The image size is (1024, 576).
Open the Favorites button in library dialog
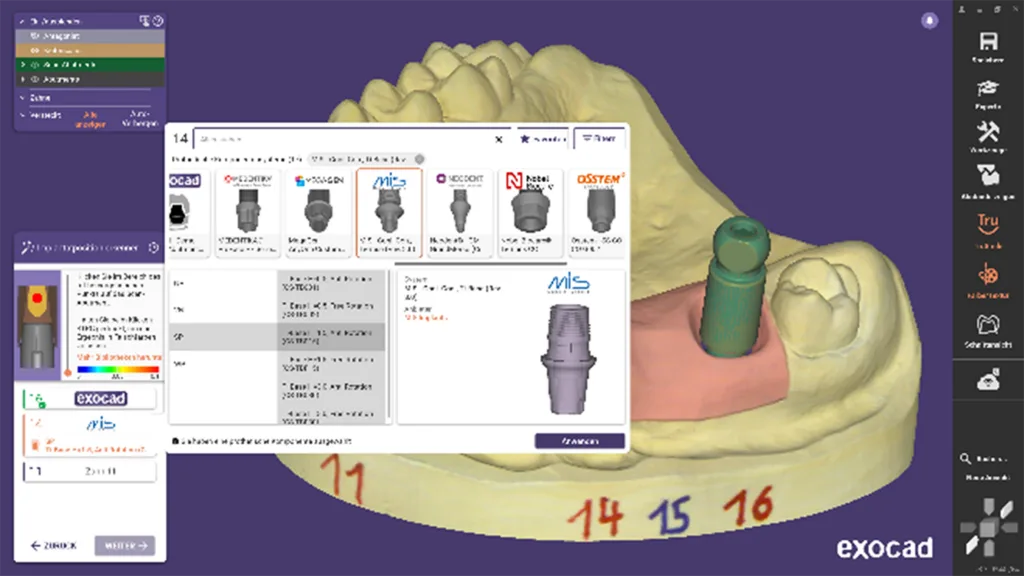[542, 138]
